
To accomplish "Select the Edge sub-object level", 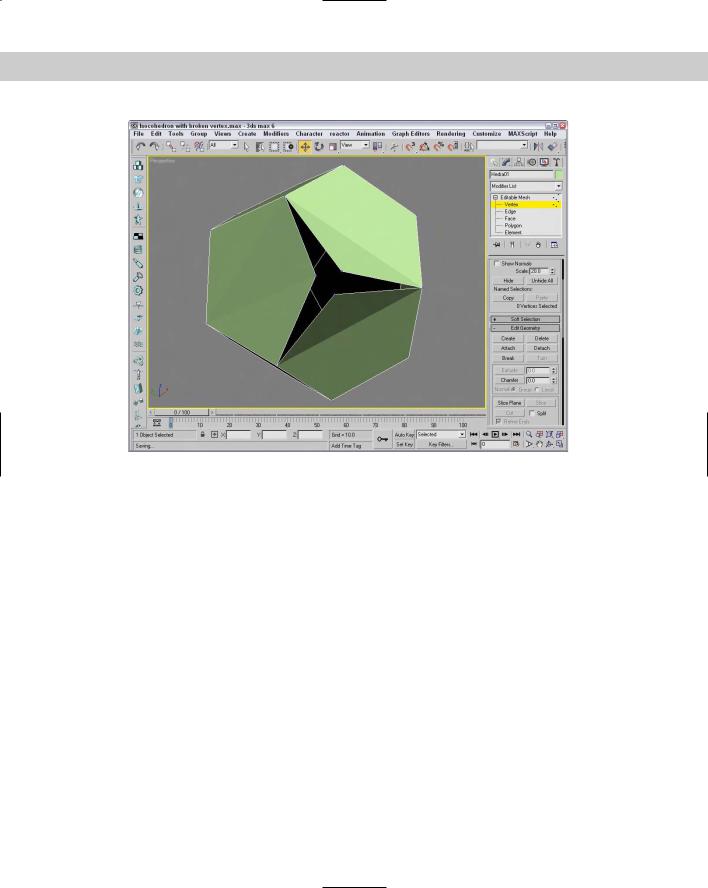I will pos(510,212).
